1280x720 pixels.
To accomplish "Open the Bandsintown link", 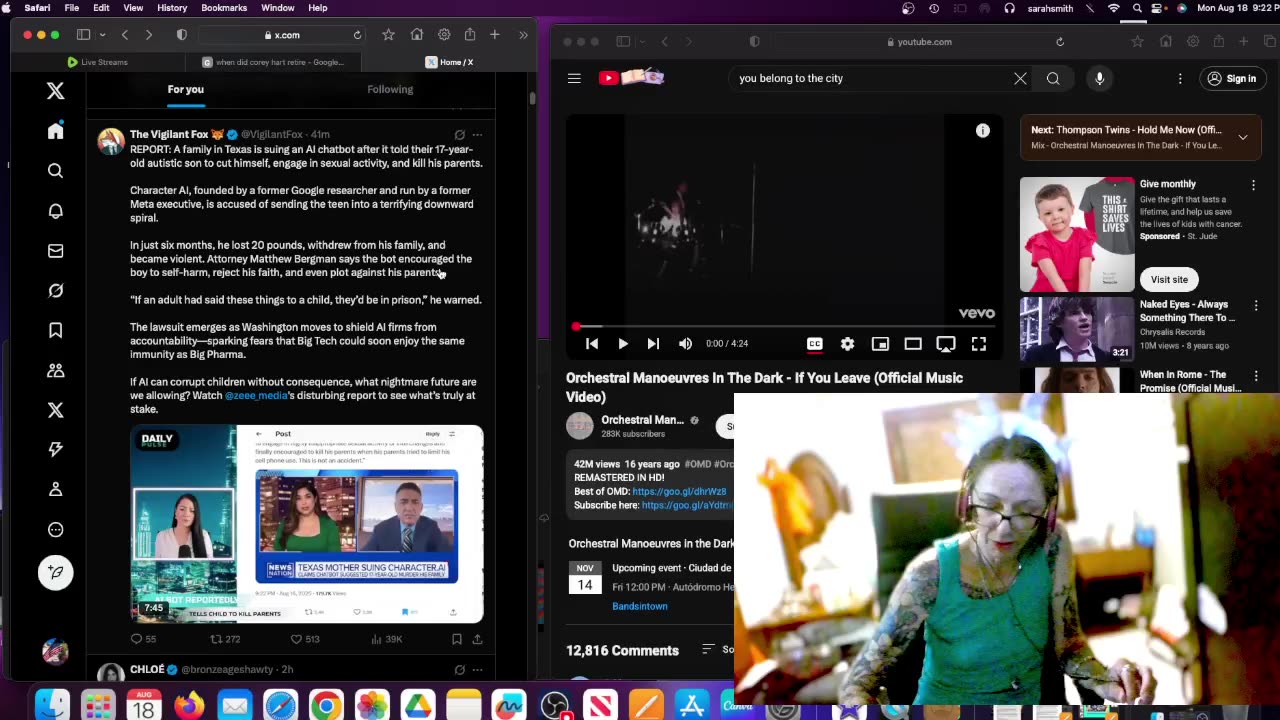I will [640, 606].
